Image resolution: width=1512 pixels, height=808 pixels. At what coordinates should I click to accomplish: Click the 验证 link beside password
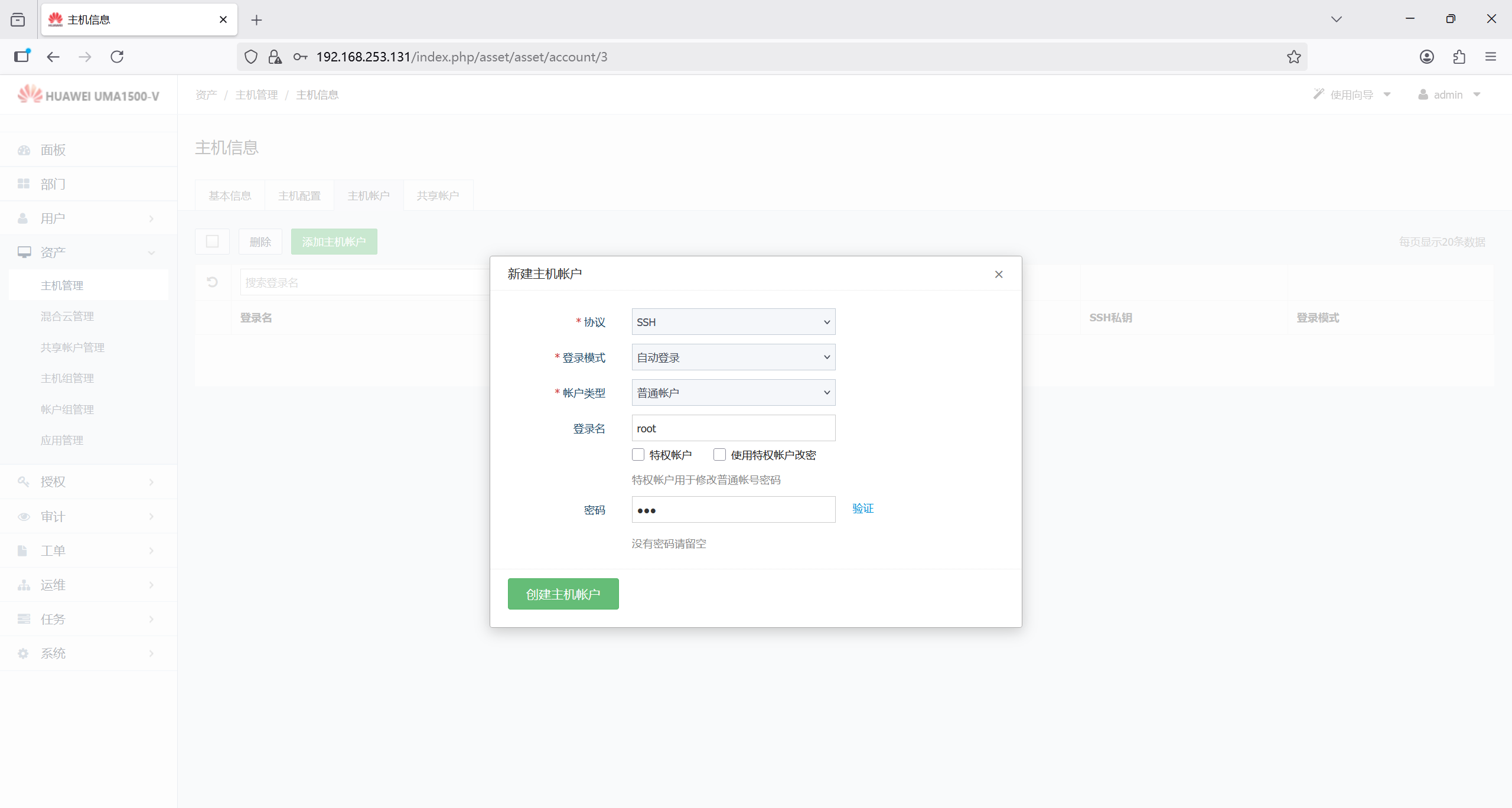862,509
